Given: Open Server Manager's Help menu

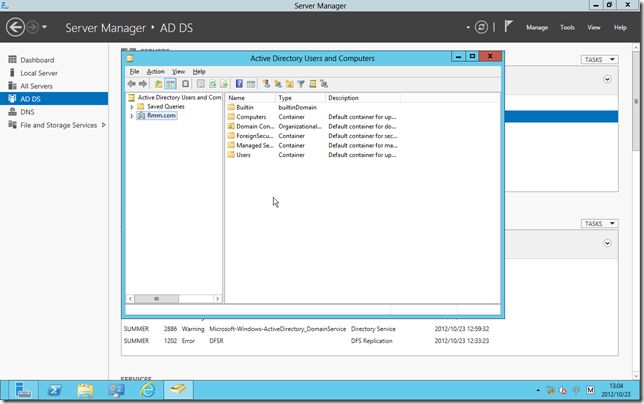Looking at the screenshot, I should [x=620, y=28].
